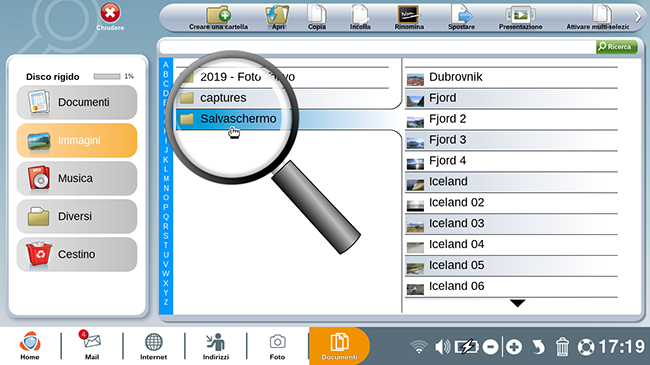
Task: Open the Diversi category
Action: (77, 217)
